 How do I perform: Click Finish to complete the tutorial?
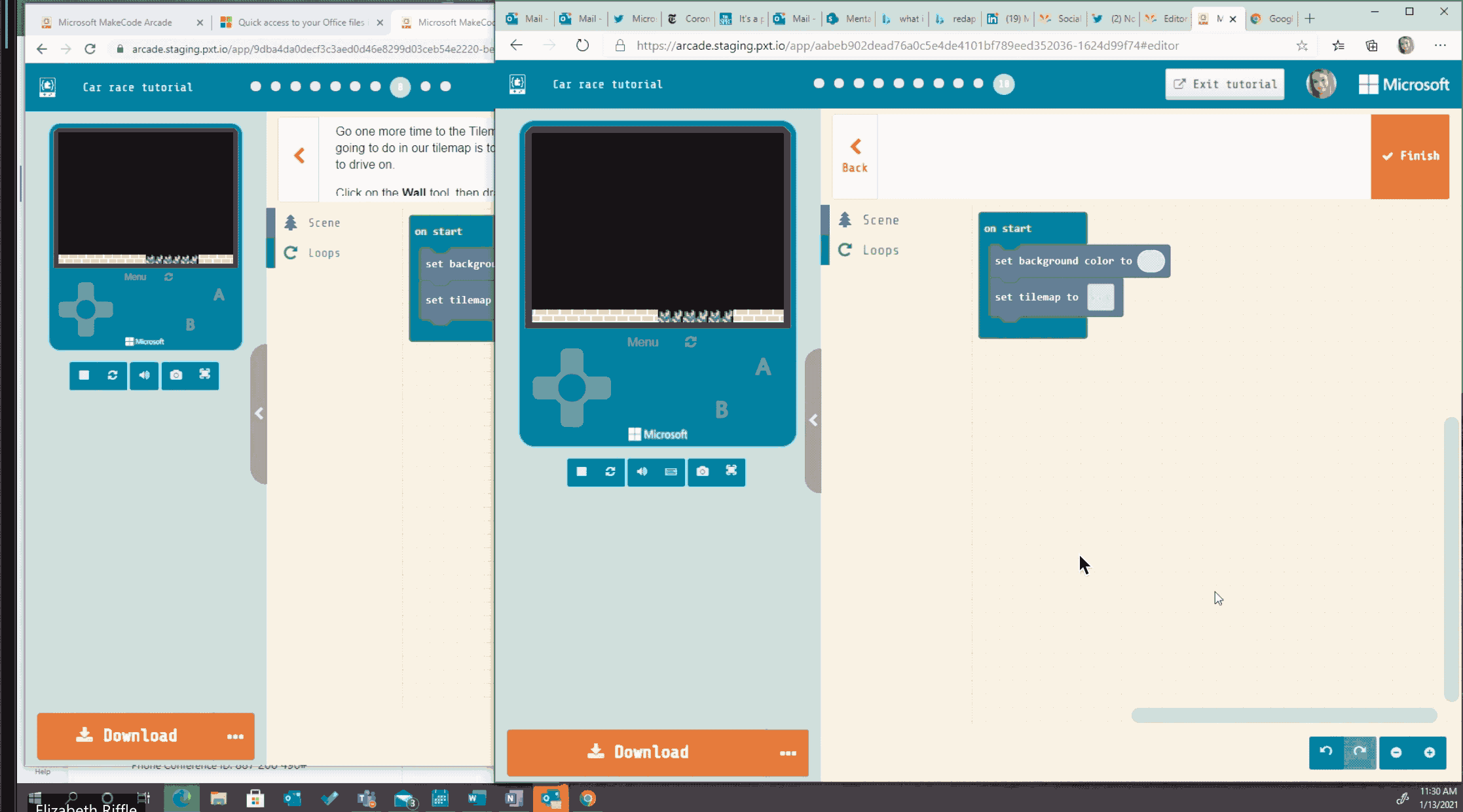click(x=1410, y=156)
